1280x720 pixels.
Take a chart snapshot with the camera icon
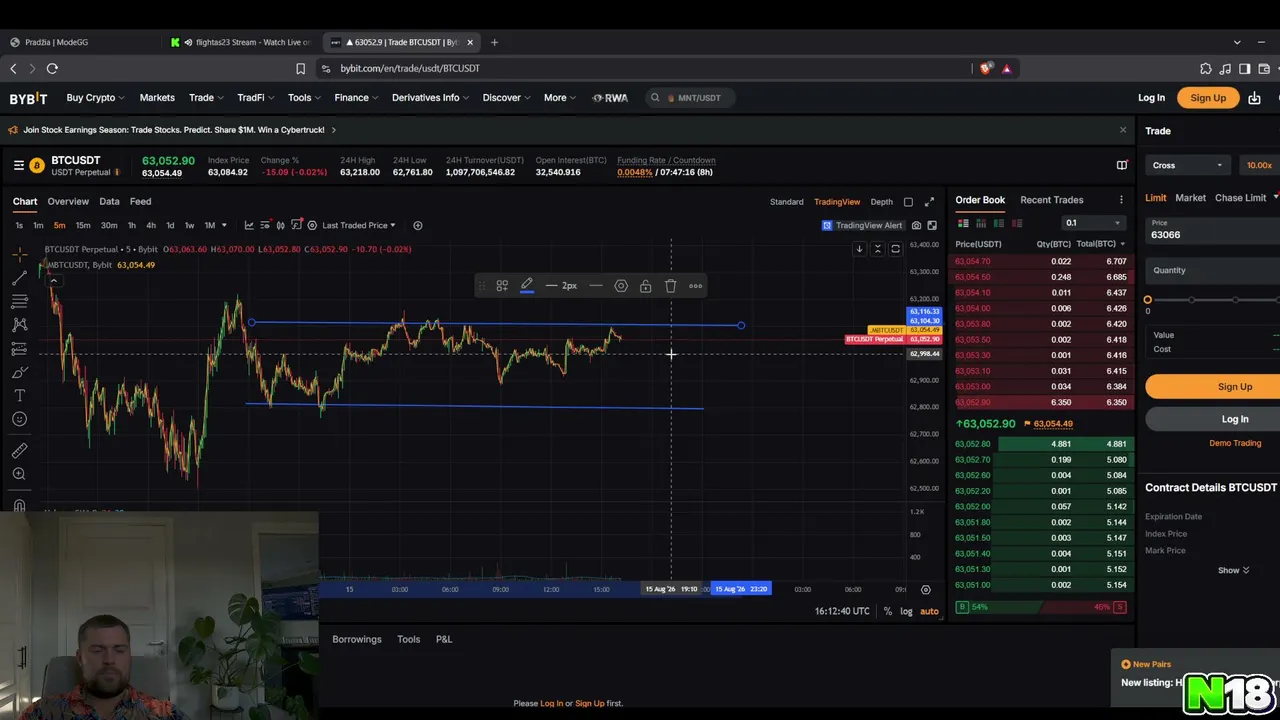tap(916, 226)
